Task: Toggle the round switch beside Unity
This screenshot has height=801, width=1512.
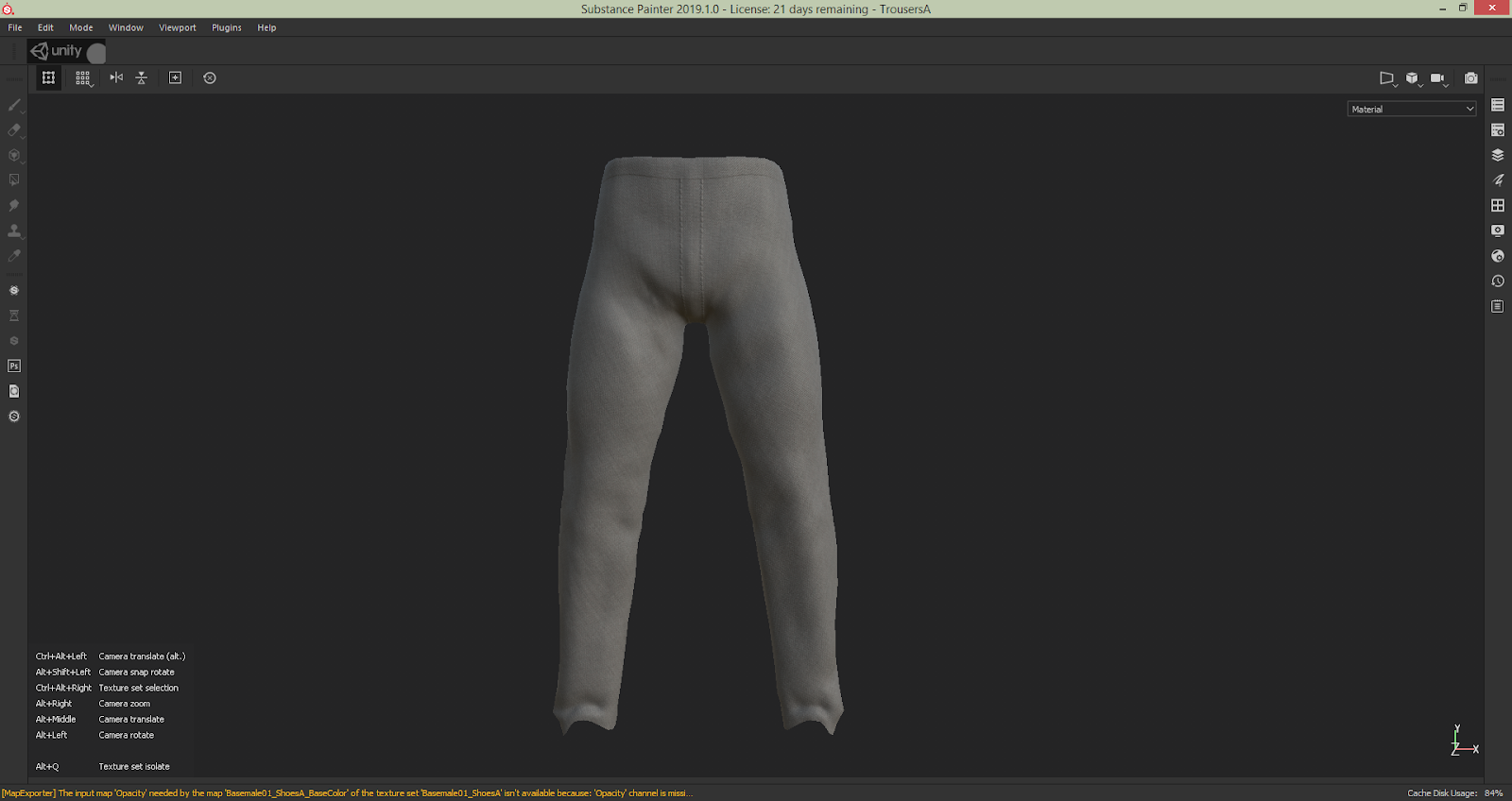Action: pyautogui.click(x=96, y=53)
